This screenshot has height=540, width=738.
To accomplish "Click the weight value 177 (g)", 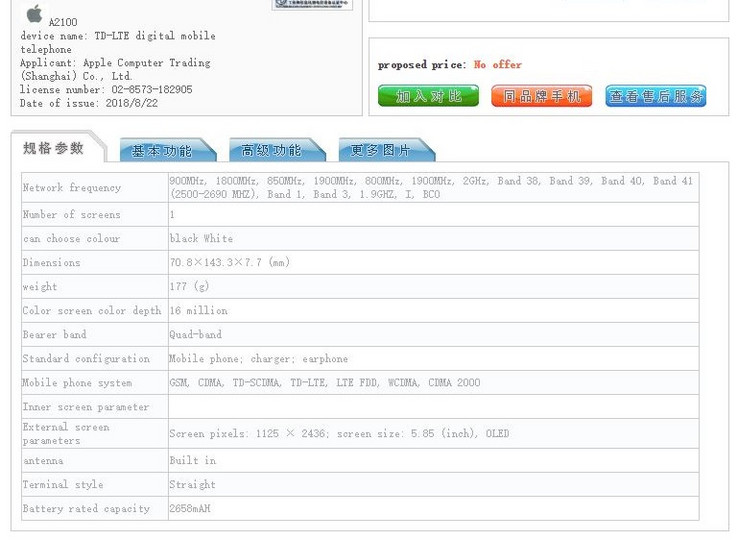I will coord(189,287).
